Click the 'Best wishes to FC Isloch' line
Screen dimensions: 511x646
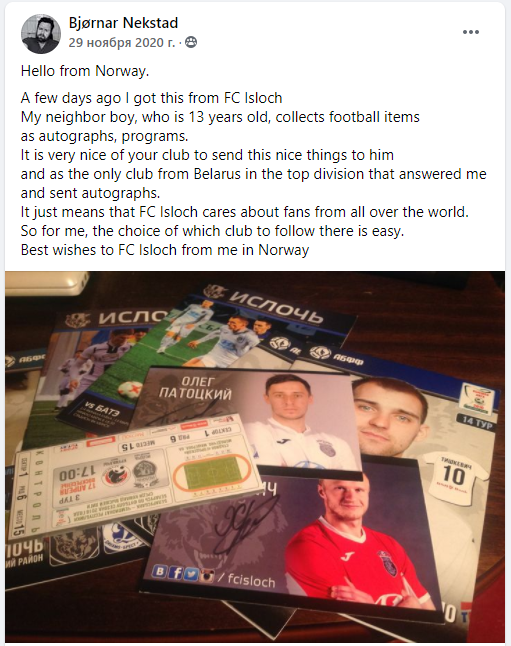[x=165, y=250]
